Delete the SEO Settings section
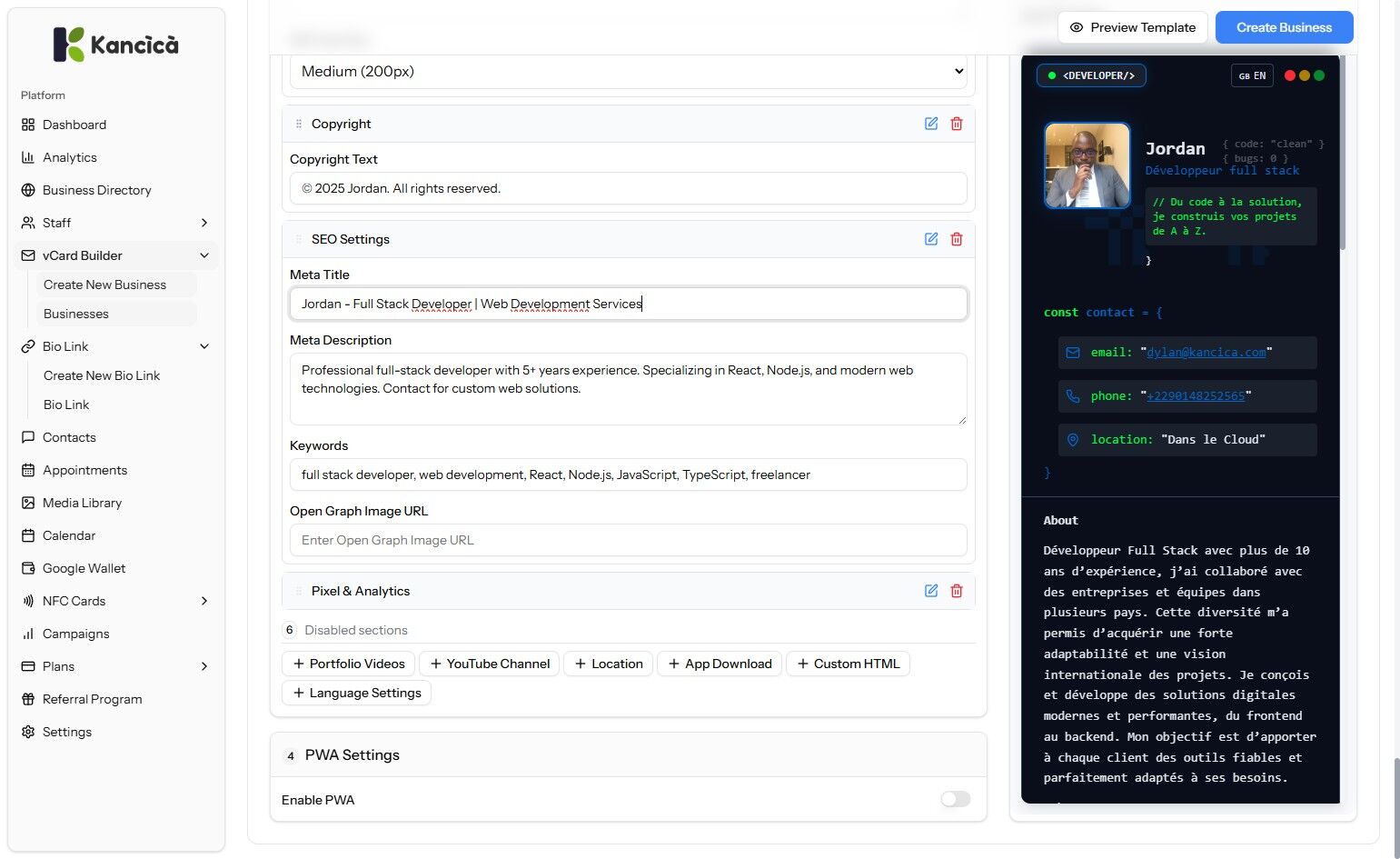 (x=957, y=239)
